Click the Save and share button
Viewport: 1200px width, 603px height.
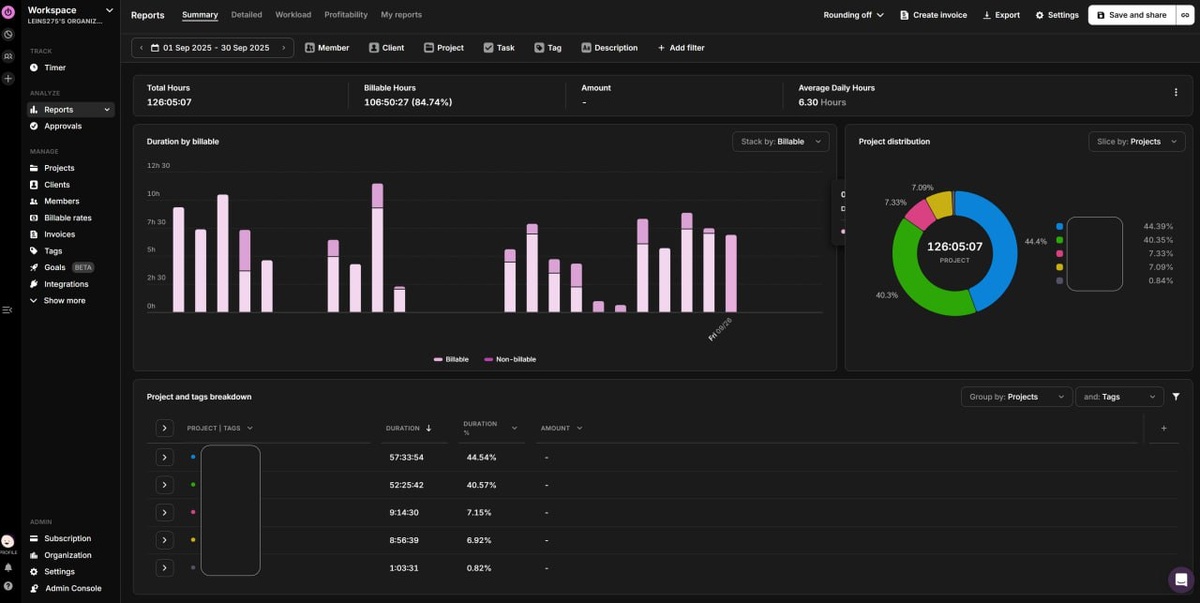(1131, 15)
